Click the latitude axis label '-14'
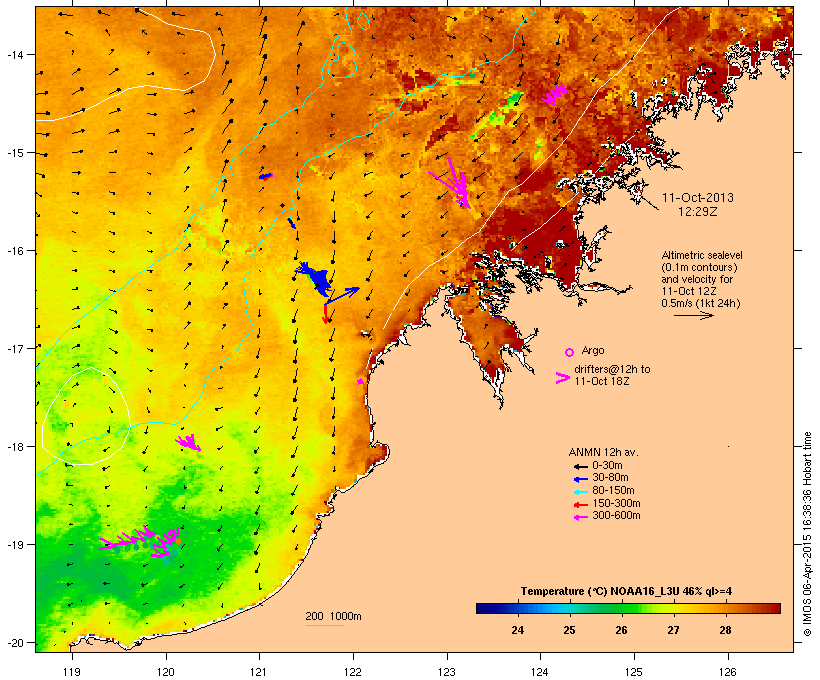 [x=15, y=54]
